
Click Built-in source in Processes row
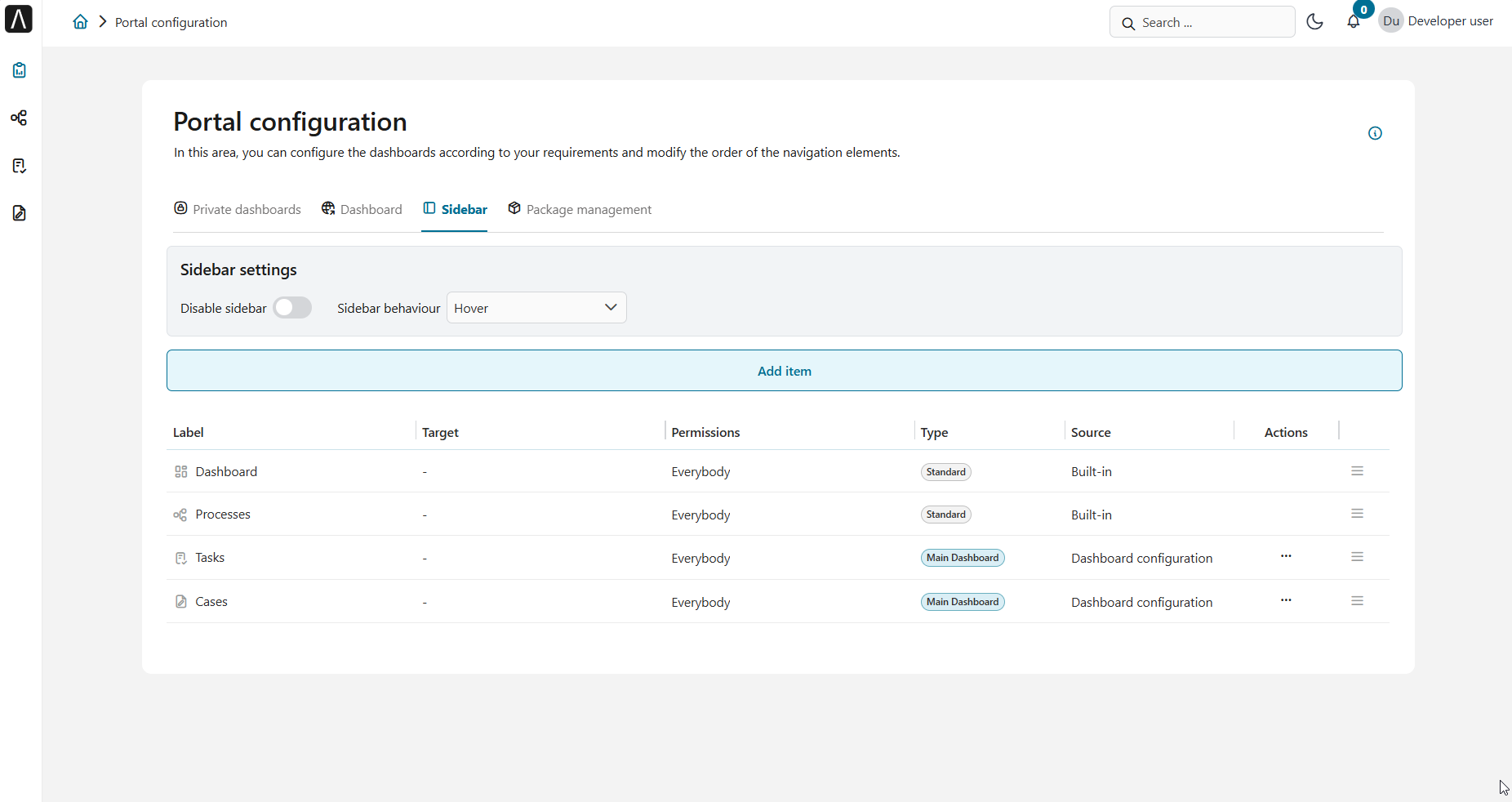pos(1092,515)
